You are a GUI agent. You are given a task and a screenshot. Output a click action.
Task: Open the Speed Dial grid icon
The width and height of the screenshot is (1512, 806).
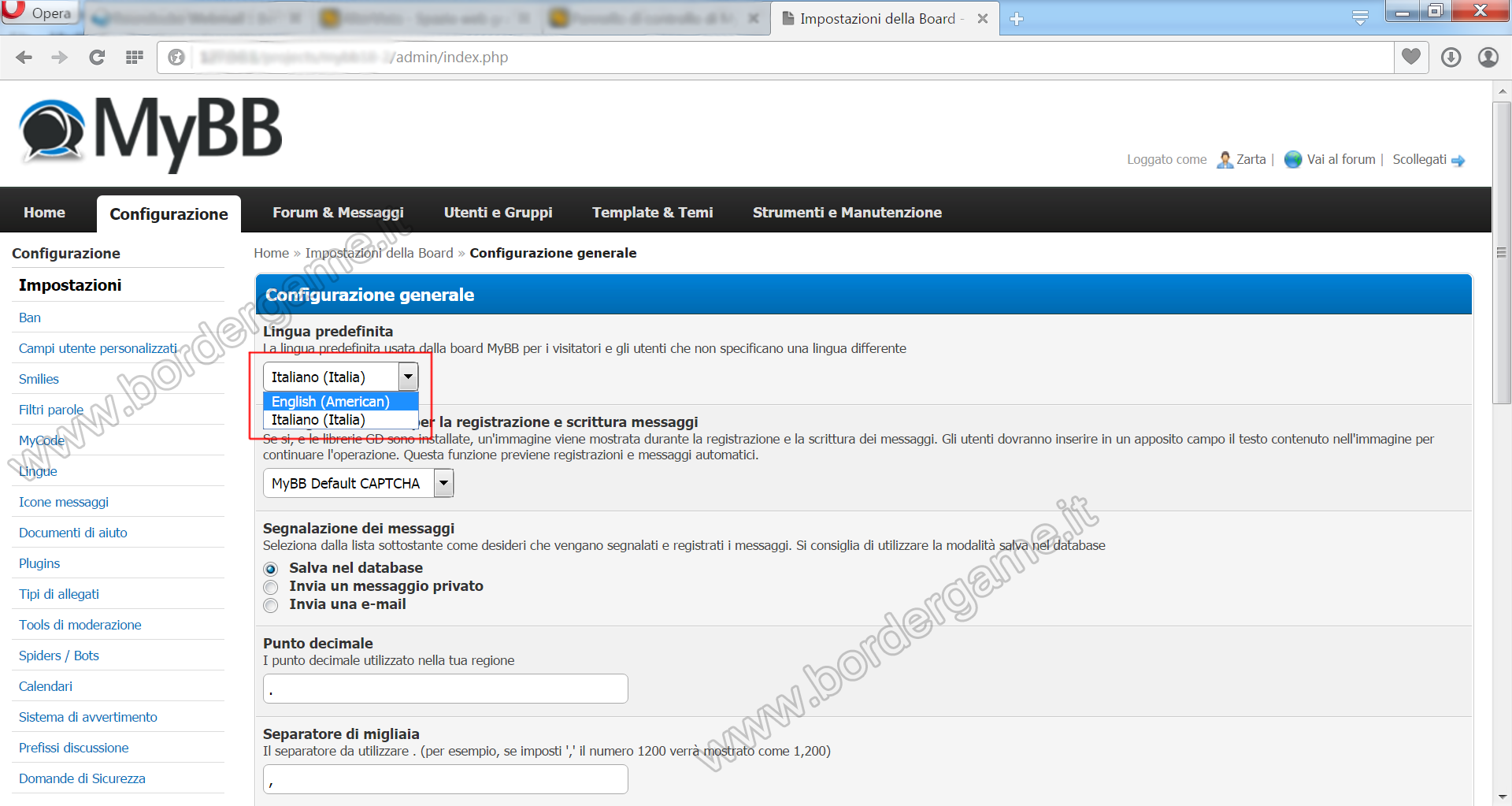tap(135, 57)
